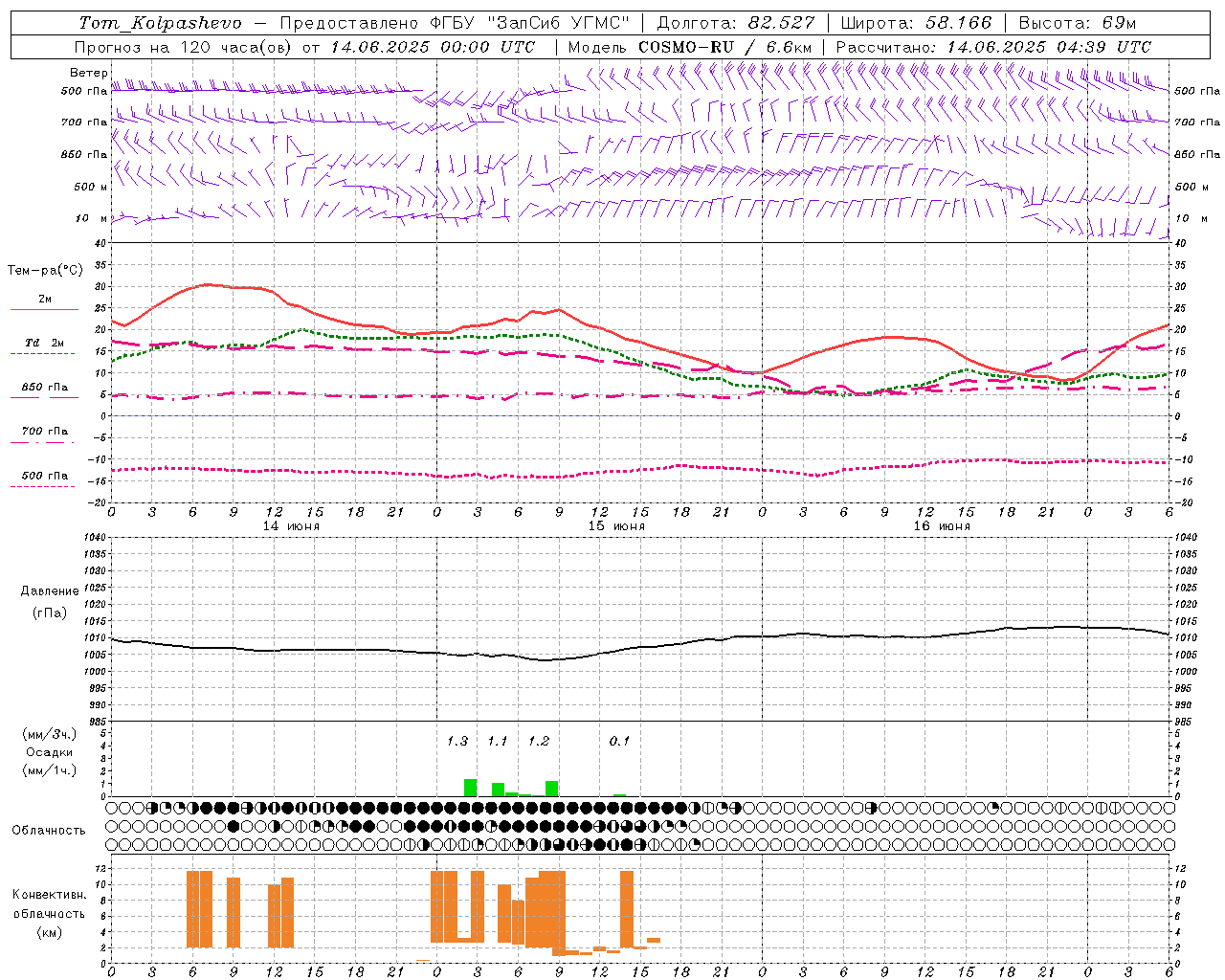
Task: Click the 'Td 2м' dew point legend entry
Action: point(45,343)
